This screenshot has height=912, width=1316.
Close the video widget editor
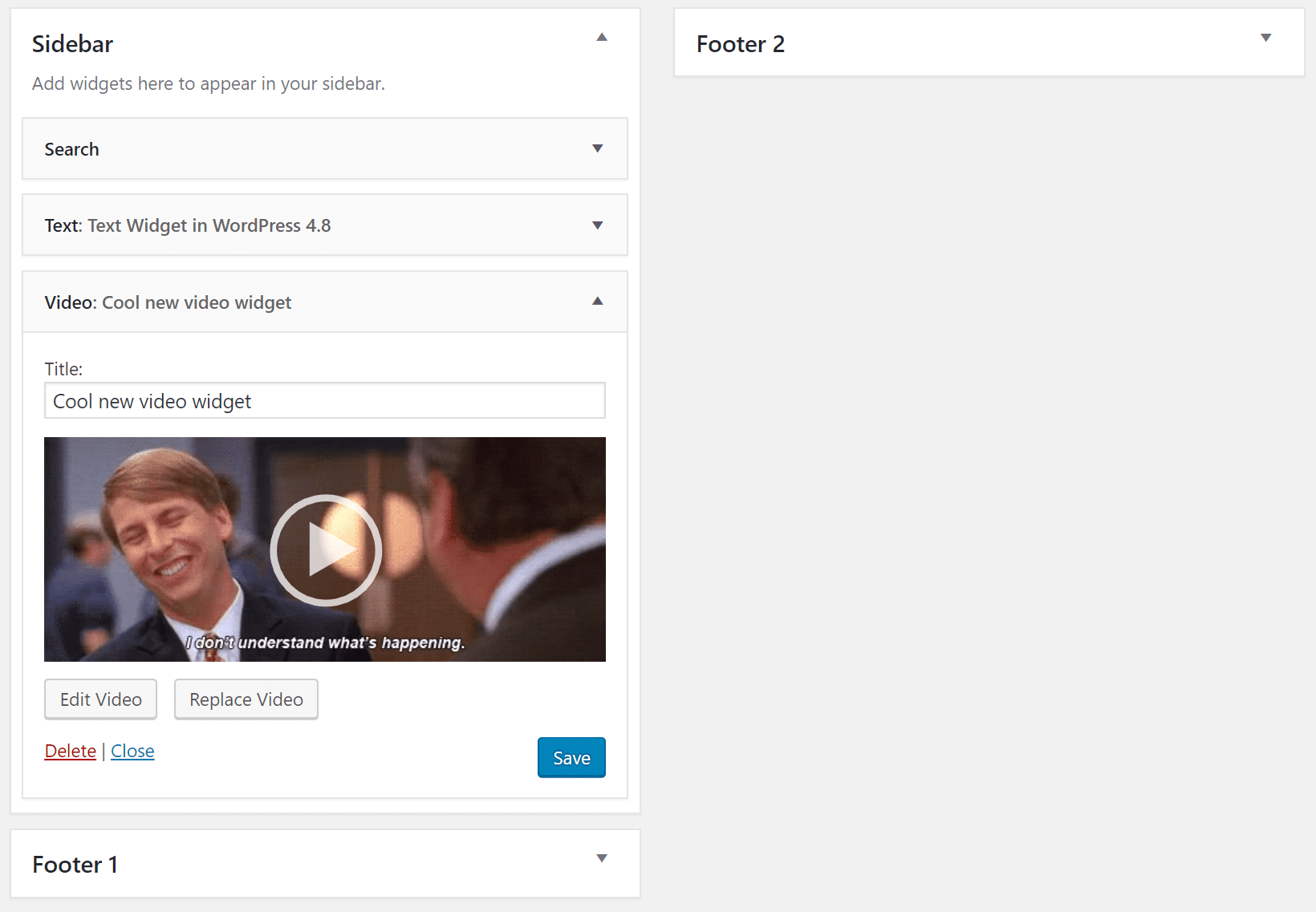pyautogui.click(x=132, y=751)
